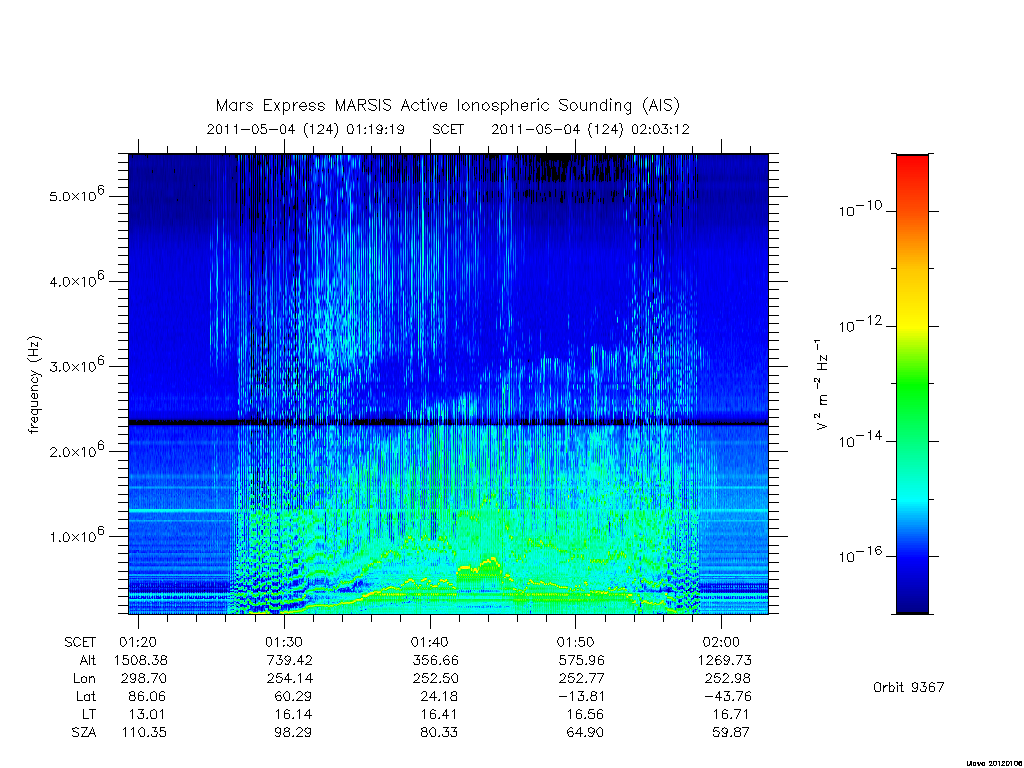This screenshot has height=768, width=1024.
Task: Click the start timestamp 2011-05-04 (124) 01:19:19
Action: pos(306,129)
